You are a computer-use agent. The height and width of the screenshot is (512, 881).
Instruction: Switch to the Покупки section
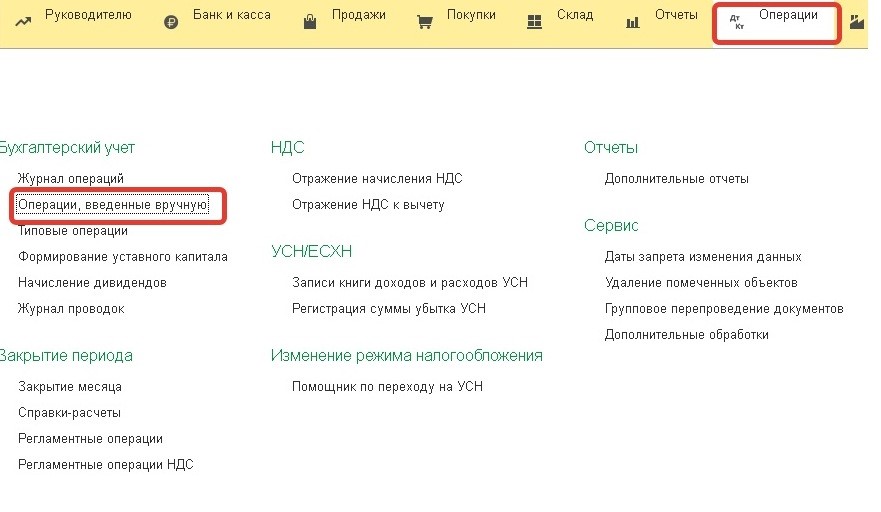471,15
